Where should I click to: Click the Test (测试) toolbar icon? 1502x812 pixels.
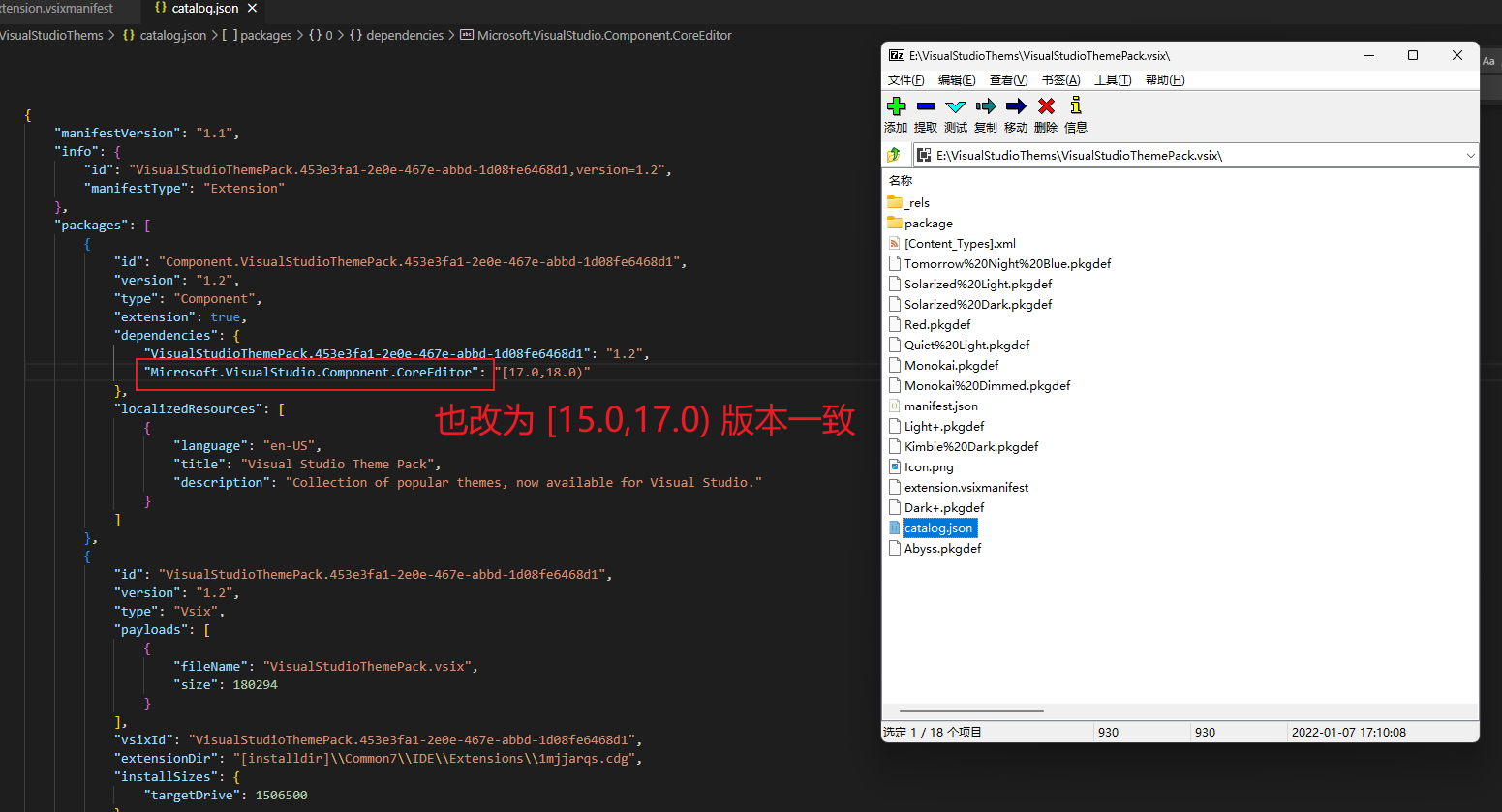tap(956, 106)
